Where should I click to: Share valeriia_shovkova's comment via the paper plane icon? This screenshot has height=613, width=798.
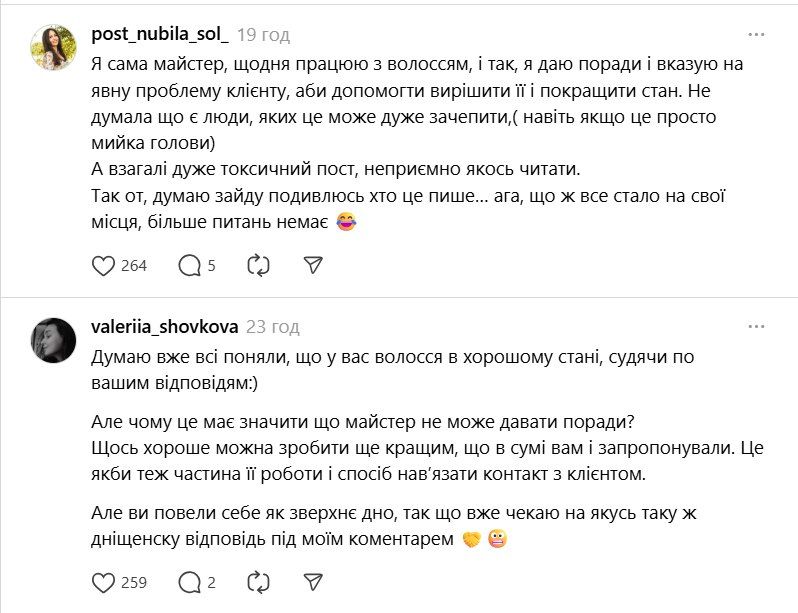[x=313, y=582]
